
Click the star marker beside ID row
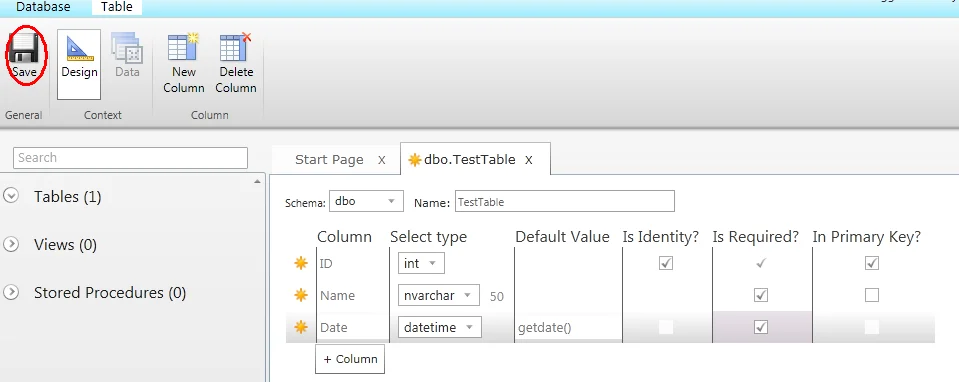[301, 263]
